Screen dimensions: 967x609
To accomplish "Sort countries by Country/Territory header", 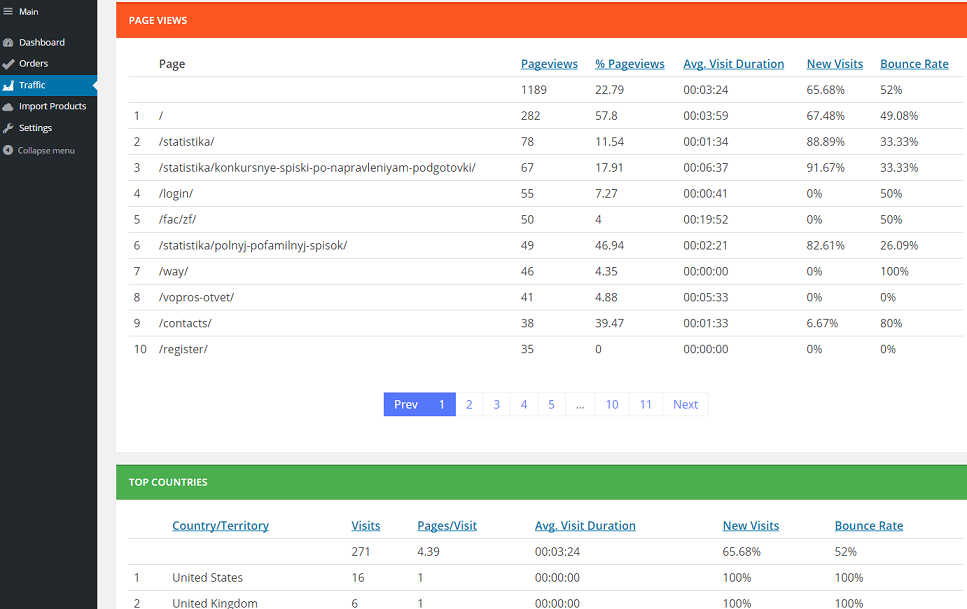I will click(x=220, y=526).
